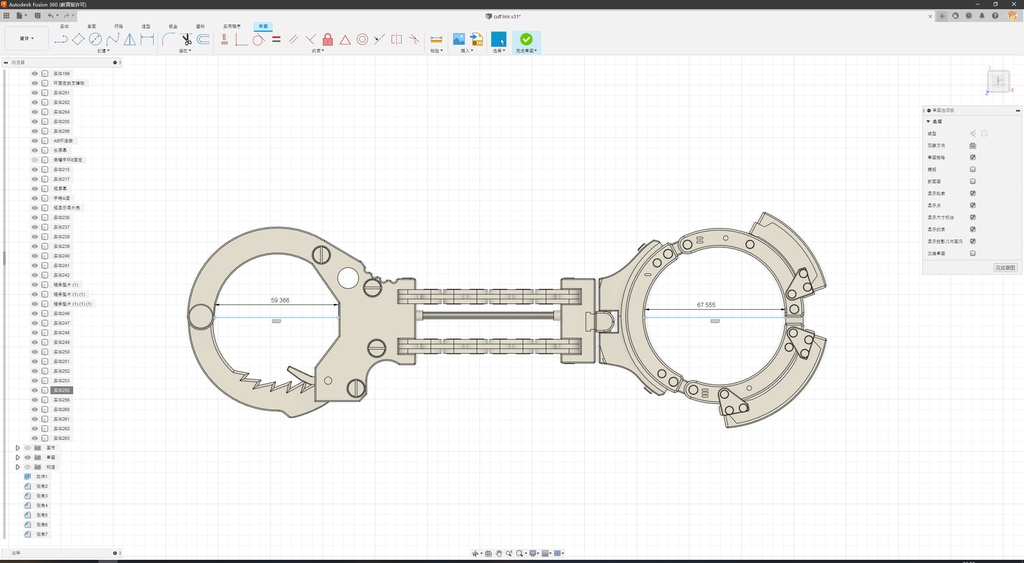
Task: Toggle the 三维草图 3D sketch checkbox
Action: coord(972,253)
